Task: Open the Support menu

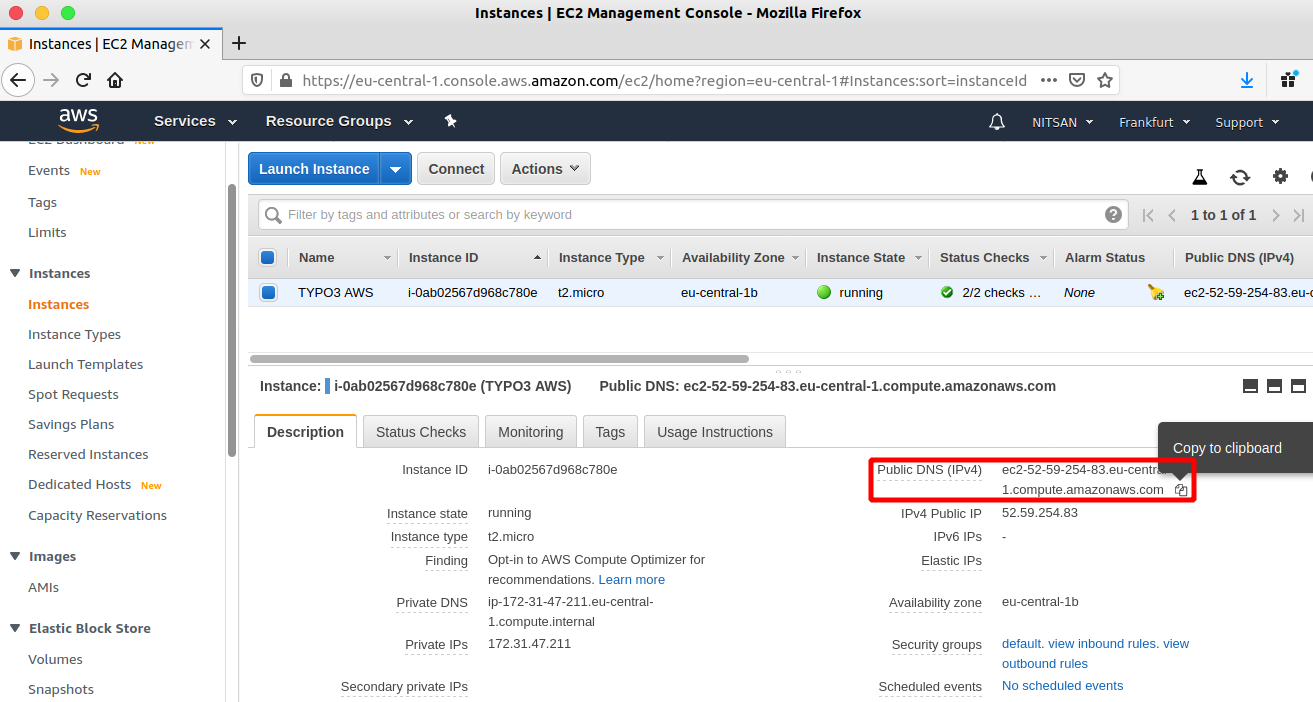Action: 1247,122
